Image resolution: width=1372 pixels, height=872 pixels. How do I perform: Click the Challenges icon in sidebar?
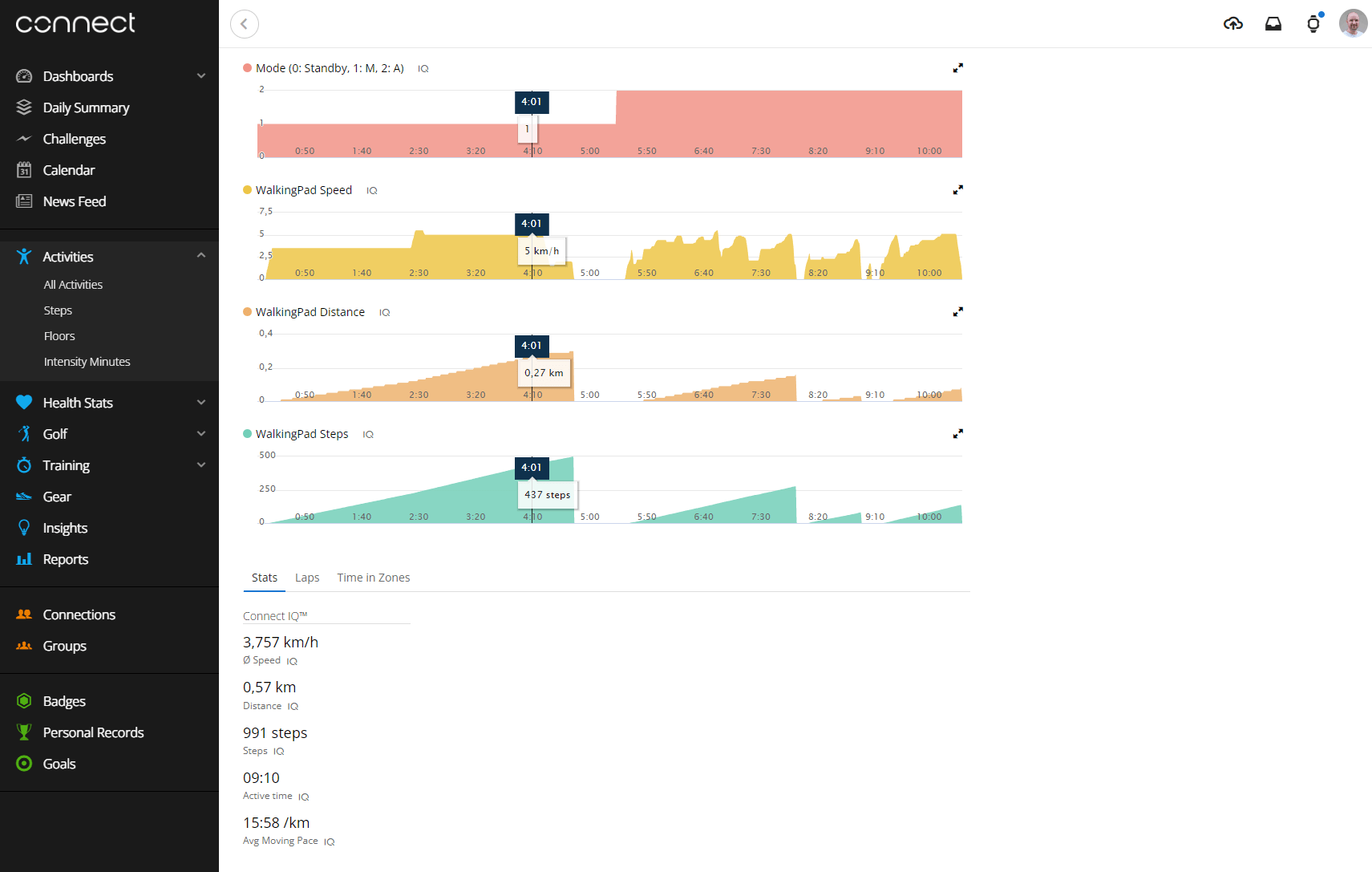click(x=24, y=139)
